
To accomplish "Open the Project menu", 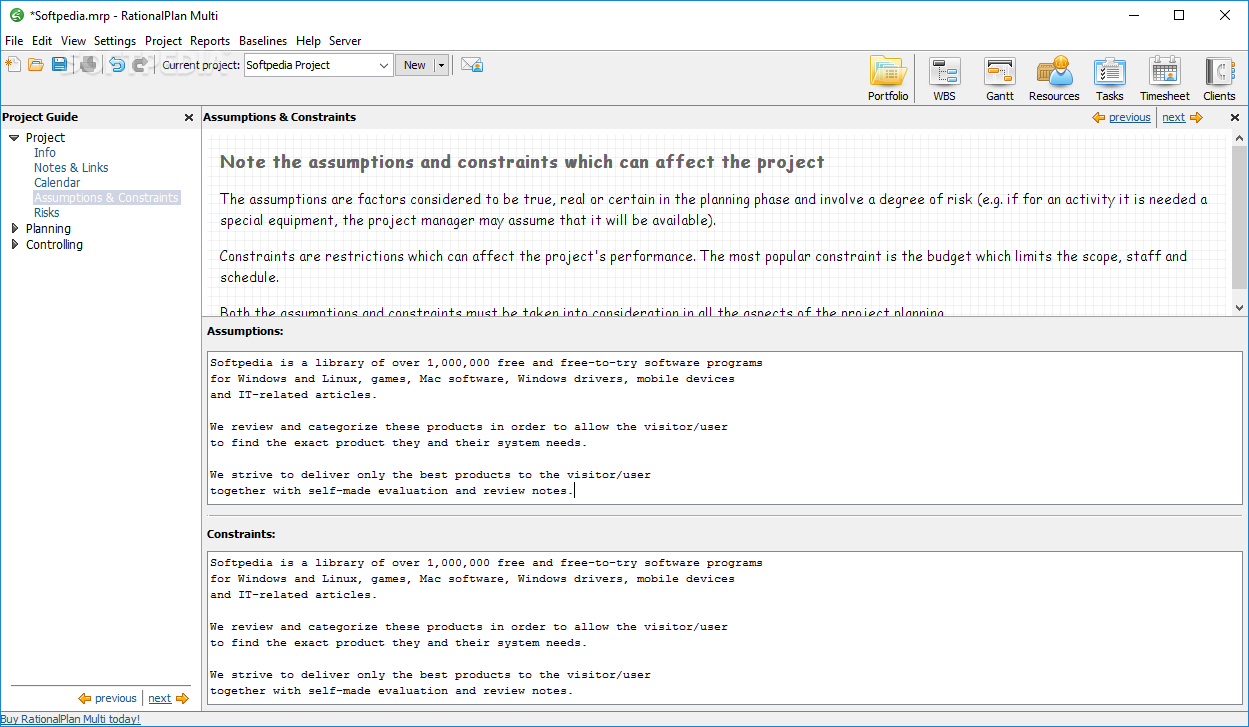I will click(163, 41).
